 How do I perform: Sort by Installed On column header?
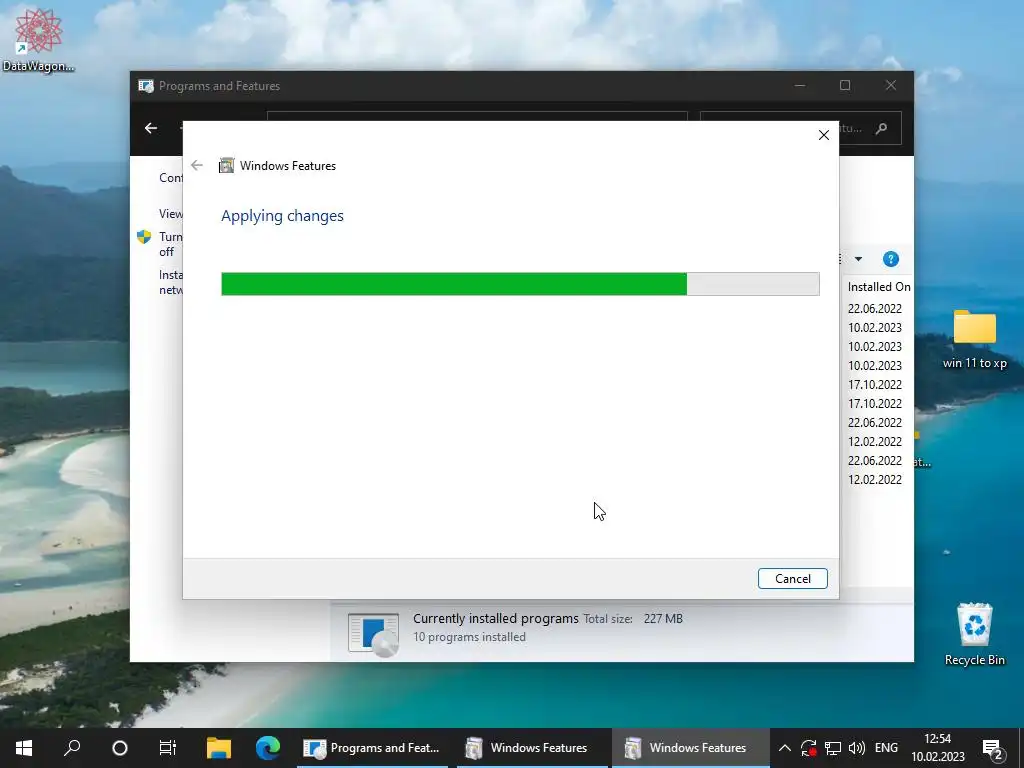tap(878, 287)
